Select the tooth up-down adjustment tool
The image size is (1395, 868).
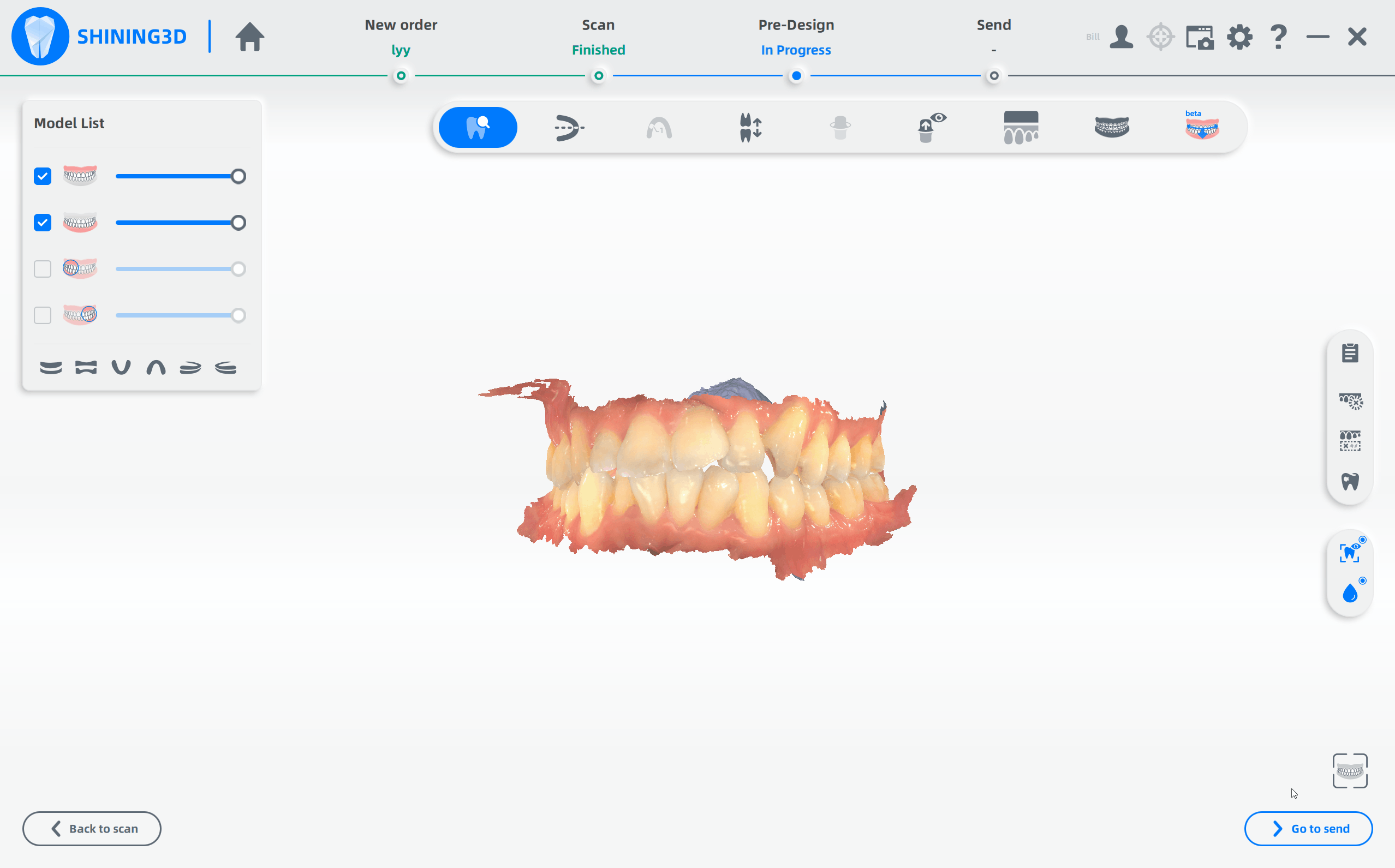point(750,127)
